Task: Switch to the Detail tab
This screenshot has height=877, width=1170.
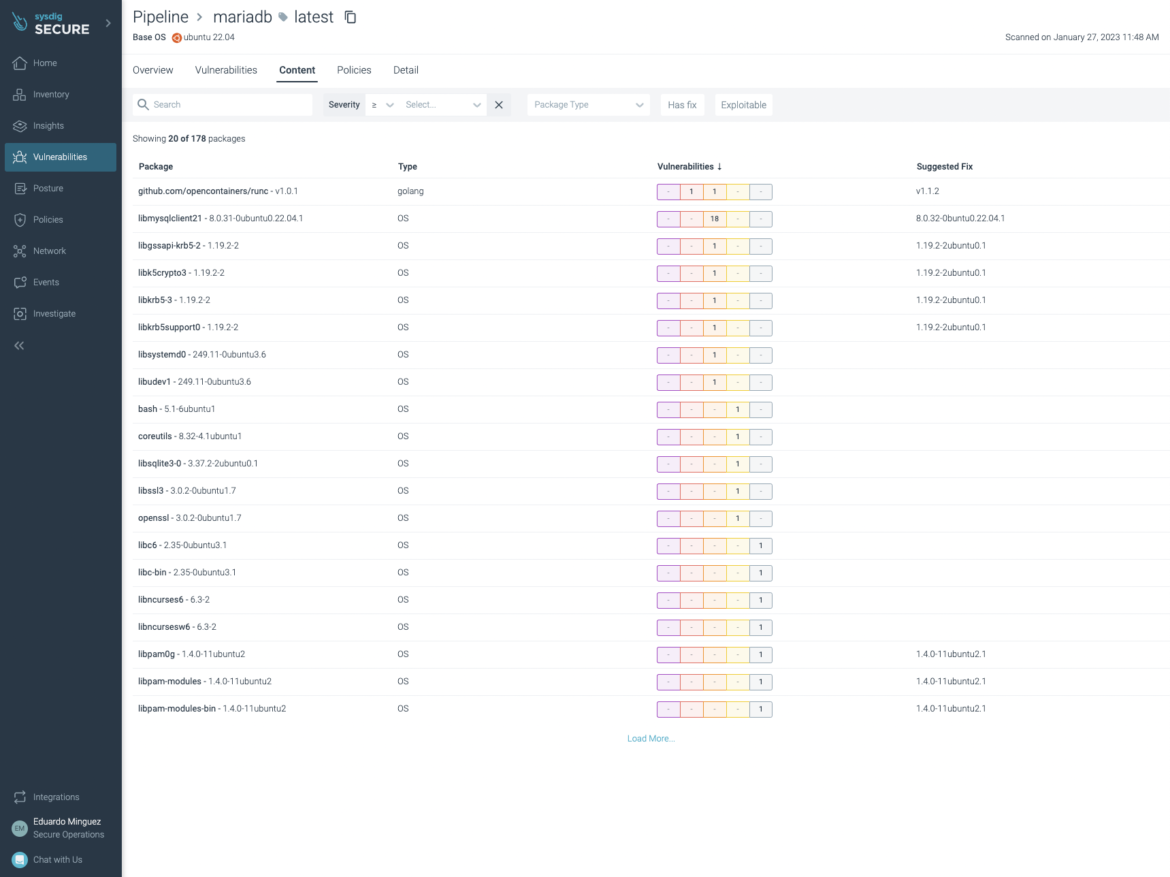Action: pyautogui.click(x=406, y=70)
